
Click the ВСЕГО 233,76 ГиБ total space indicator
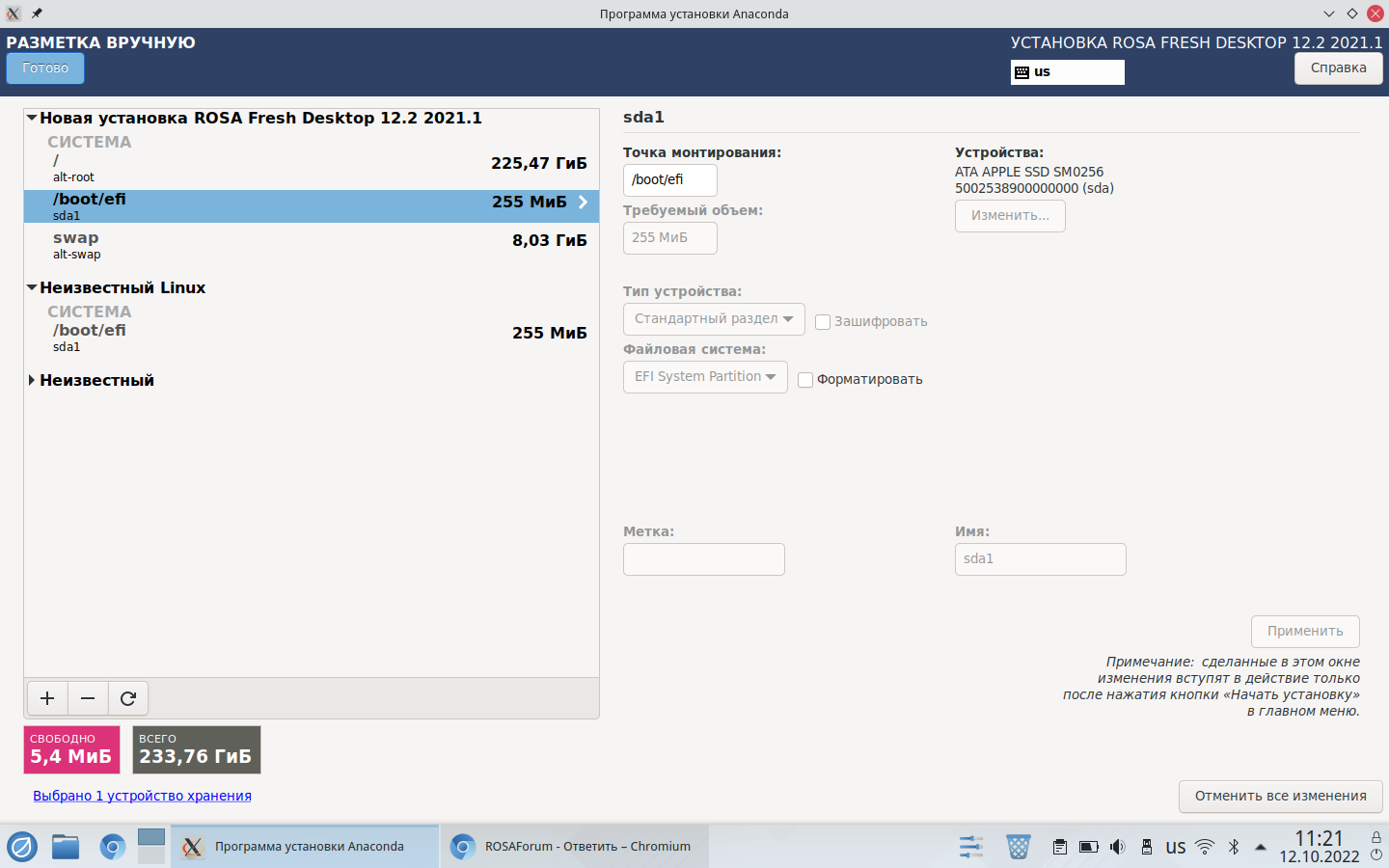coord(197,750)
